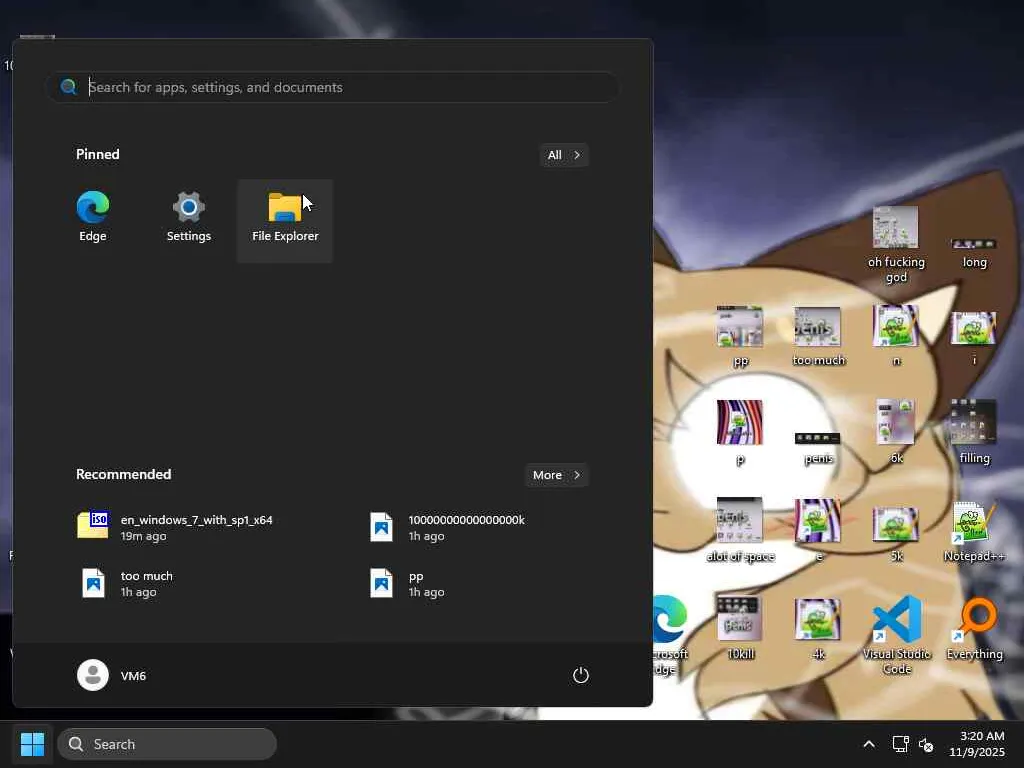1024x768 pixels.
Task: Open VM6 user account menu
Action: (112, 675)
